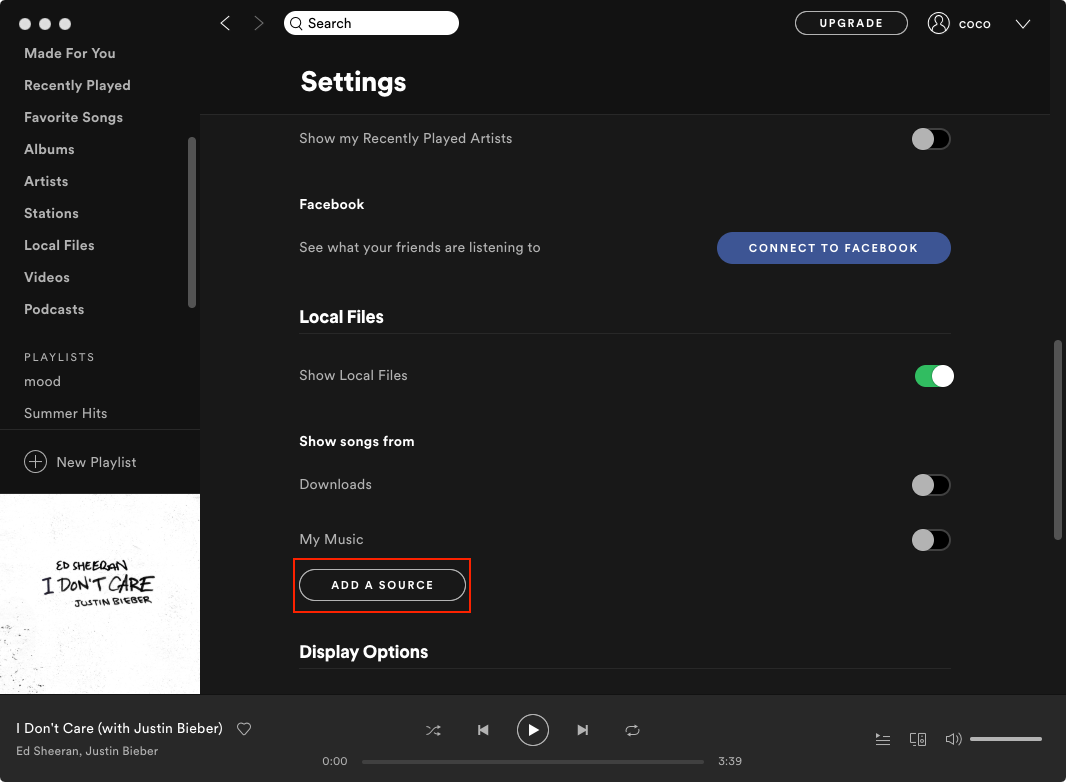
Task: Click the search magnifier icon
Action: [x=296, y=23]
